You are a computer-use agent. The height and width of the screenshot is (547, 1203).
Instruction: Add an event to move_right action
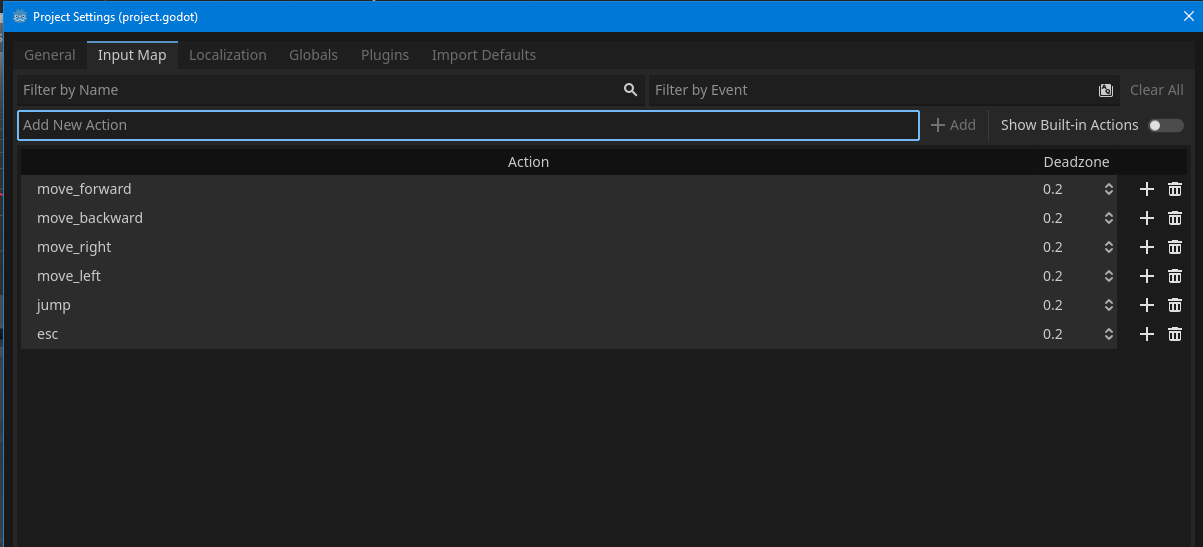1146,248
